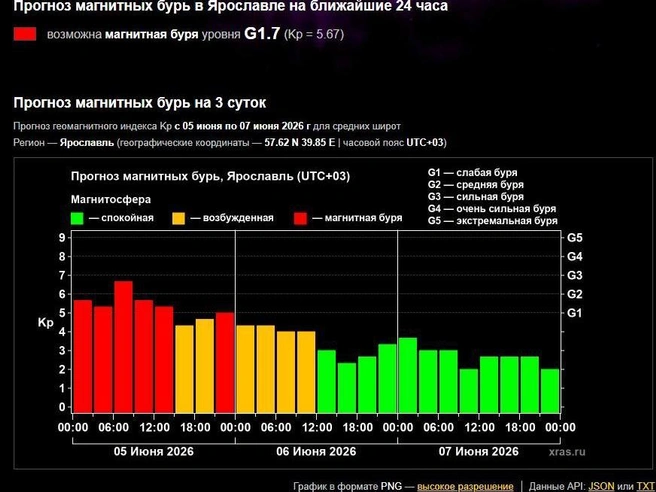656x492 pixels.
Task: Open the JSON API data link
Action: 601,487
